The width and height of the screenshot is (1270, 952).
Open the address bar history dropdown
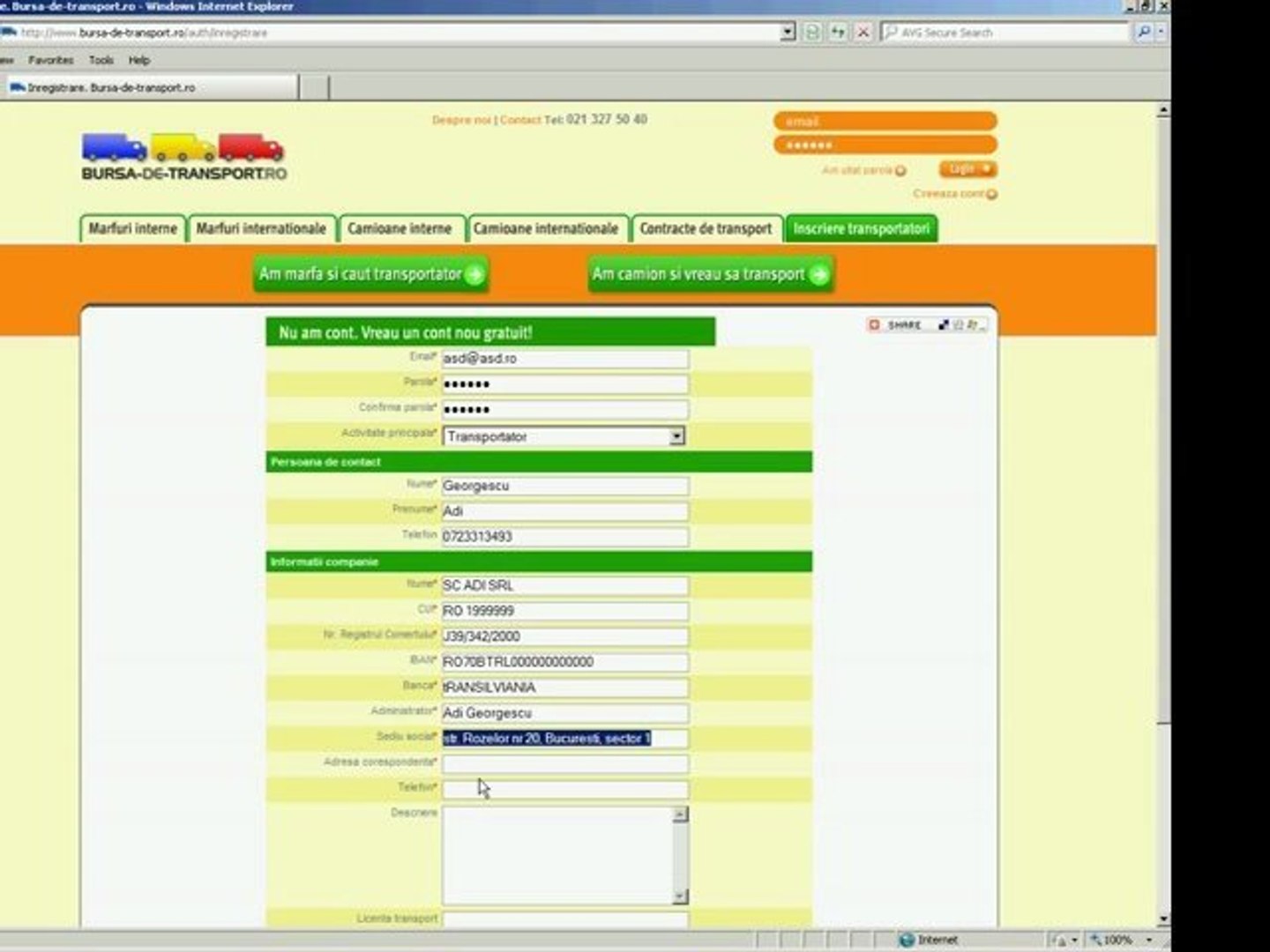tap(788, 32)
